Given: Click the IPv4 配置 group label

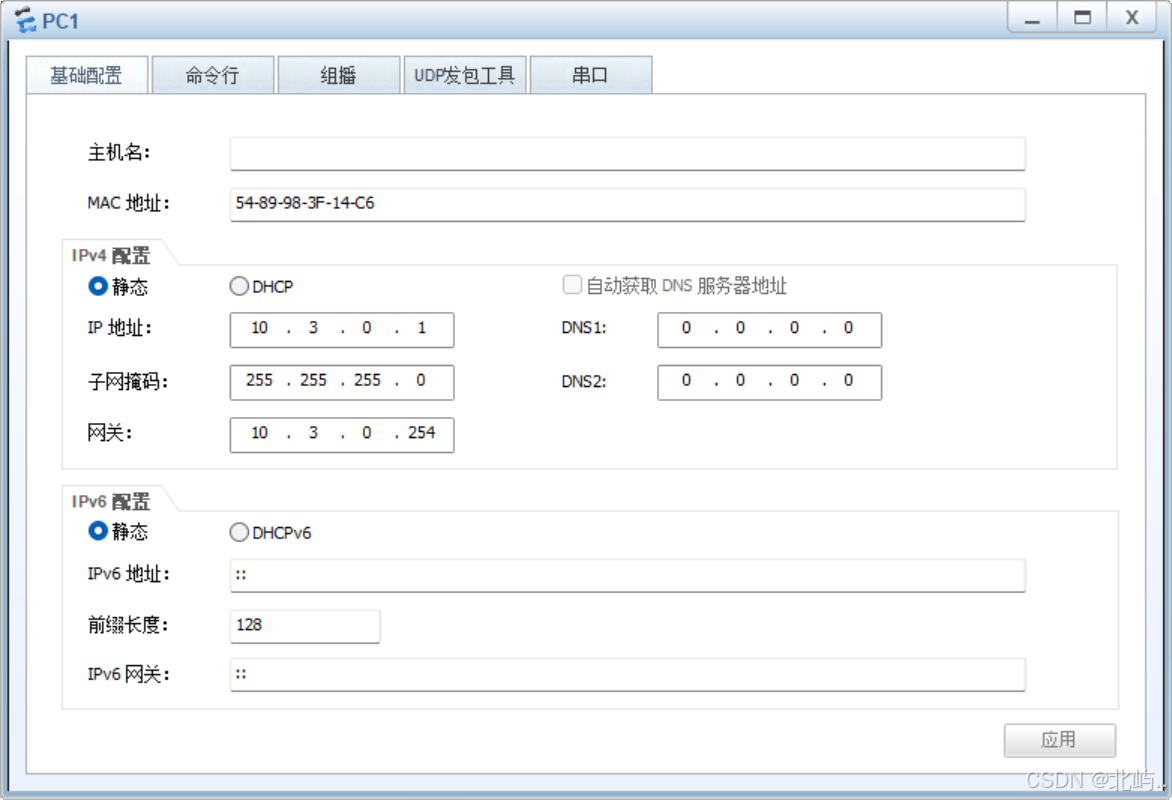Looking at the screenshot, I should 111,256.
